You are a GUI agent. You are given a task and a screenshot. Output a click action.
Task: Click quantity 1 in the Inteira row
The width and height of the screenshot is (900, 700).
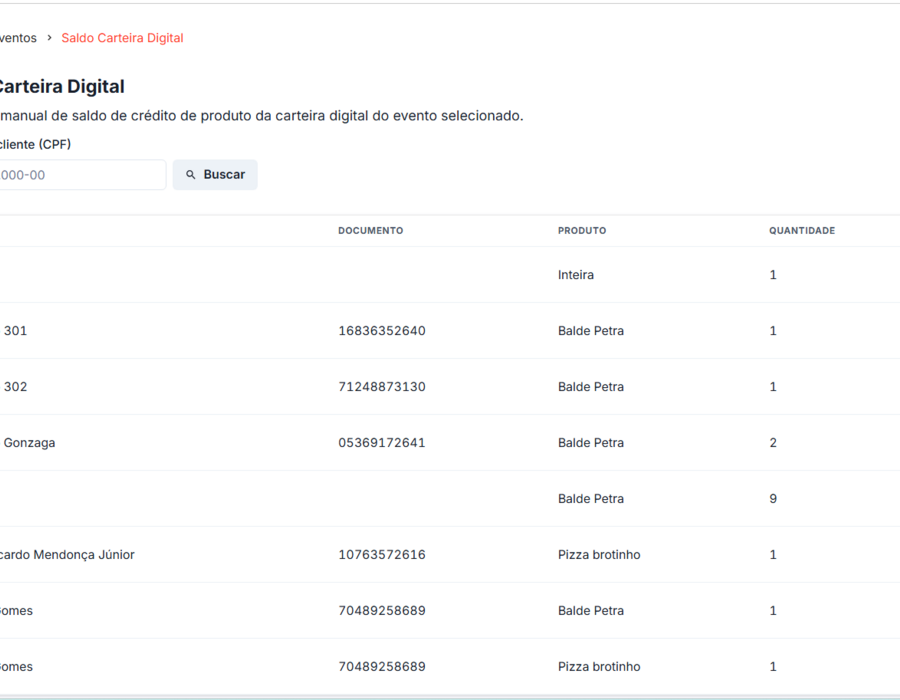(773, 275)
